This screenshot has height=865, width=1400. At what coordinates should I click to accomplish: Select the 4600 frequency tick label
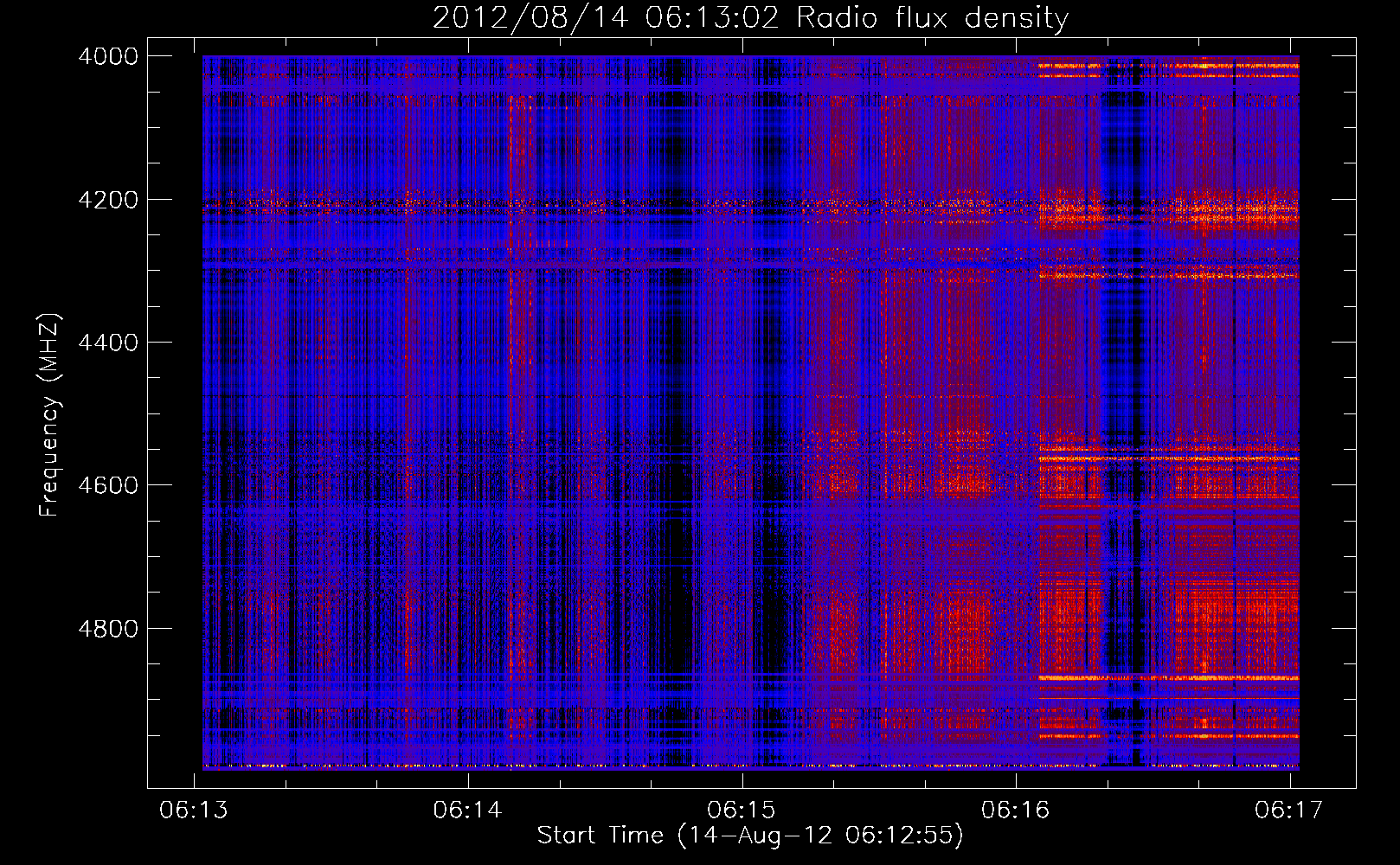(108, 485)
